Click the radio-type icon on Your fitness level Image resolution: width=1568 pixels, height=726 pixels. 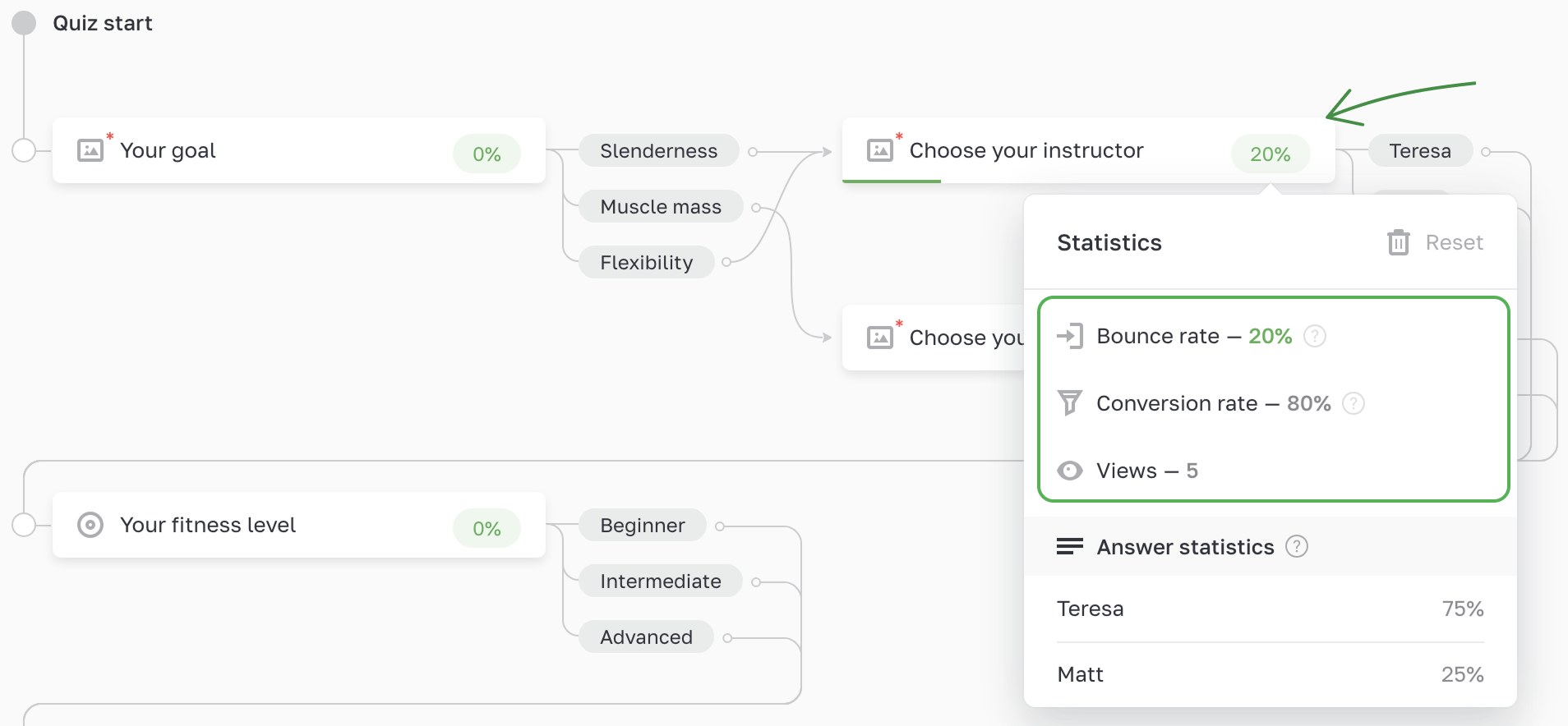coord(90,525)
